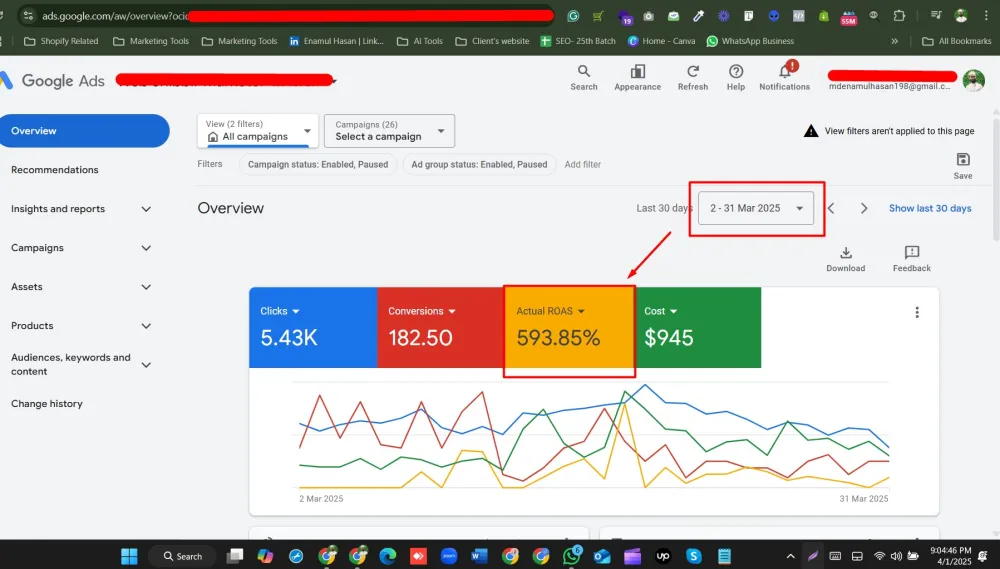Expand the Campaigns sidebar section
1000x569 pixels.
(x=146, y=248)
